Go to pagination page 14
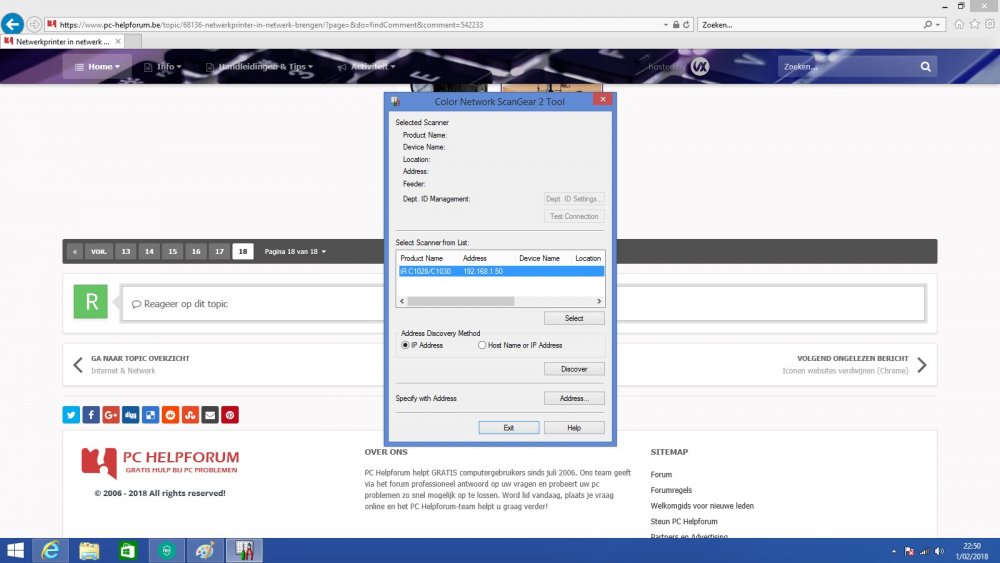This screenshot has height=563, width=1000. tap(149, 251)
